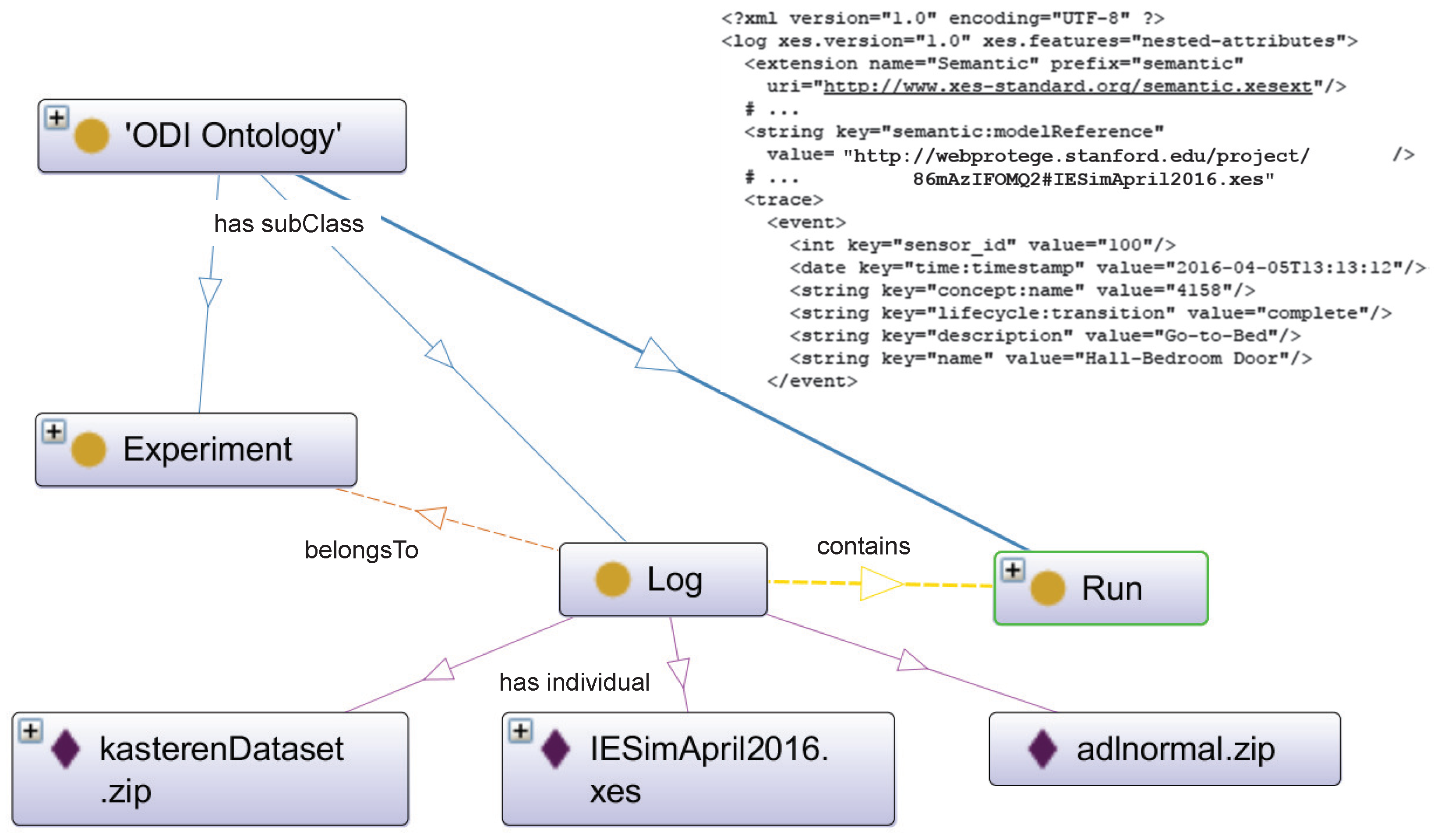Click the orange class circle of Run
Image resolution: width=1441 pixels, height=840 pixels.
(1048, 588)
